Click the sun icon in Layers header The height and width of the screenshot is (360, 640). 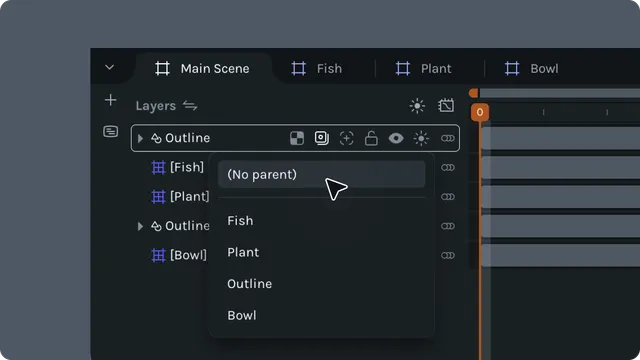coord(417,106)
